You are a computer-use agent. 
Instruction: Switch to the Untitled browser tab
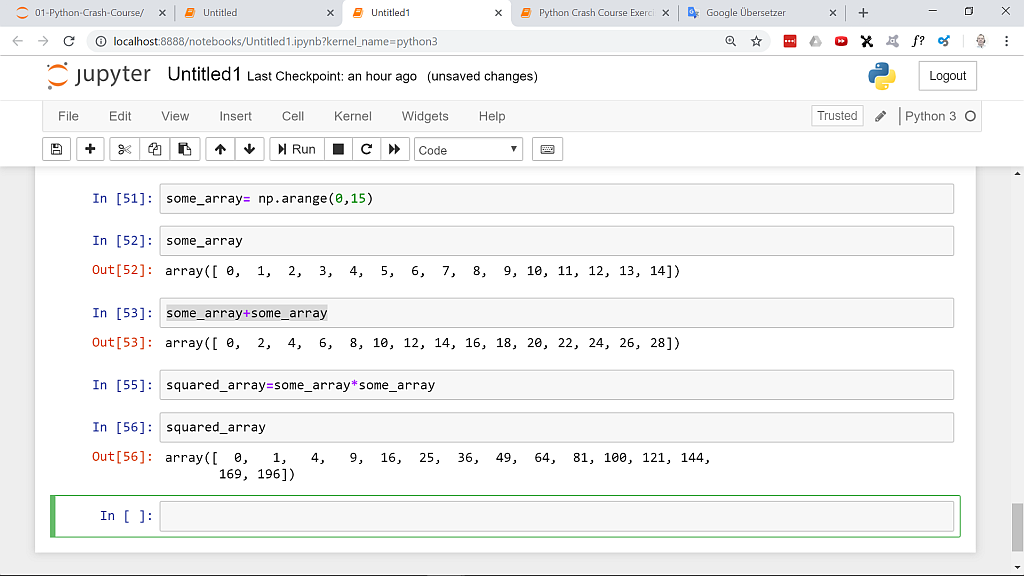point(259,13)
